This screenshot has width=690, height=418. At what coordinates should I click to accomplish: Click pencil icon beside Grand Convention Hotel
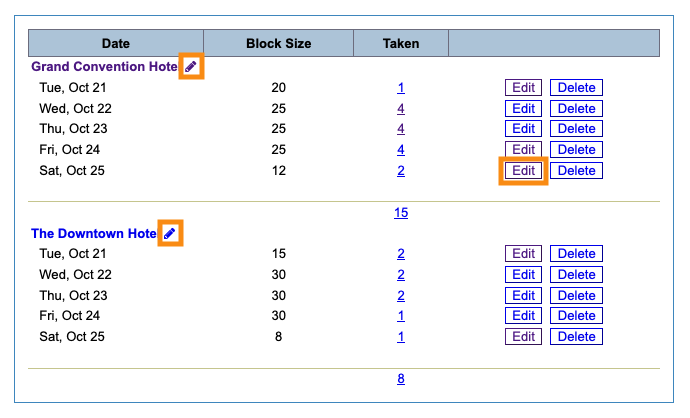[191, 66]
